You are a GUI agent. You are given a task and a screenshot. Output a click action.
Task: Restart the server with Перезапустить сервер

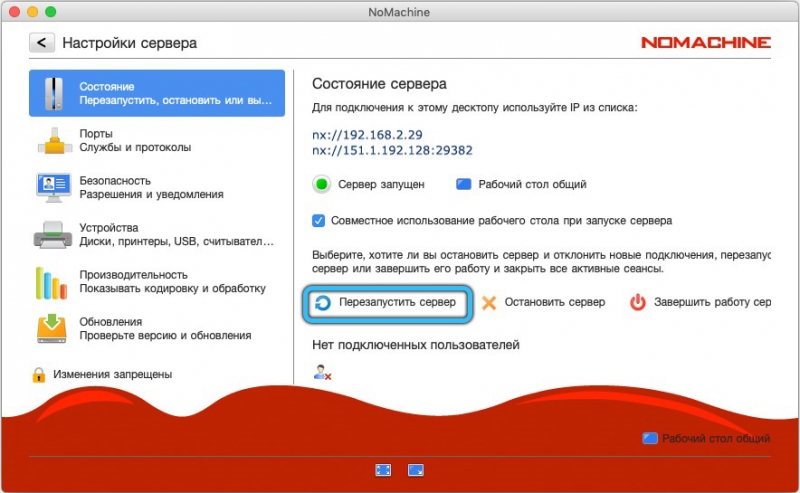[388, 304]
